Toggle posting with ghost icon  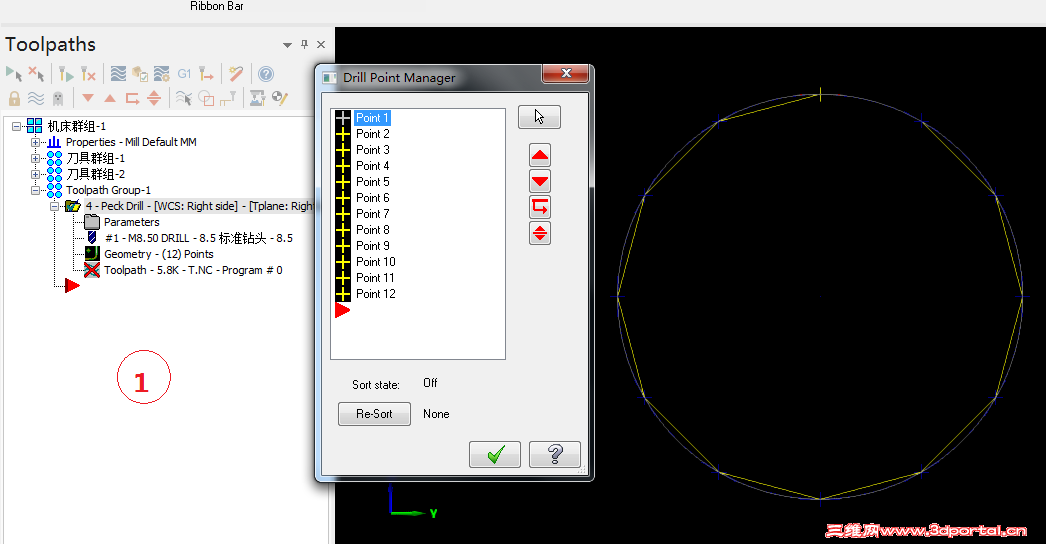(58, 98)
